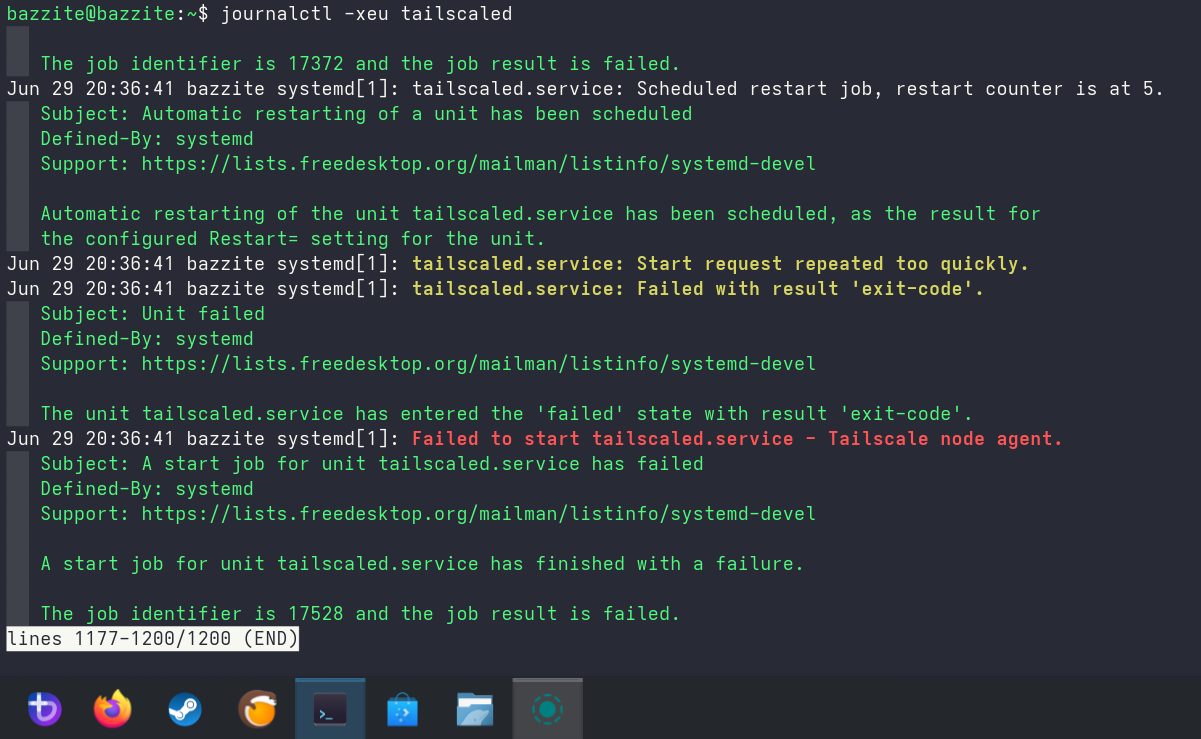Click red 'Failed to start tailscaled.service' message
The height and width of the screenshot is (739, 1201).
[x=737, y=438]
